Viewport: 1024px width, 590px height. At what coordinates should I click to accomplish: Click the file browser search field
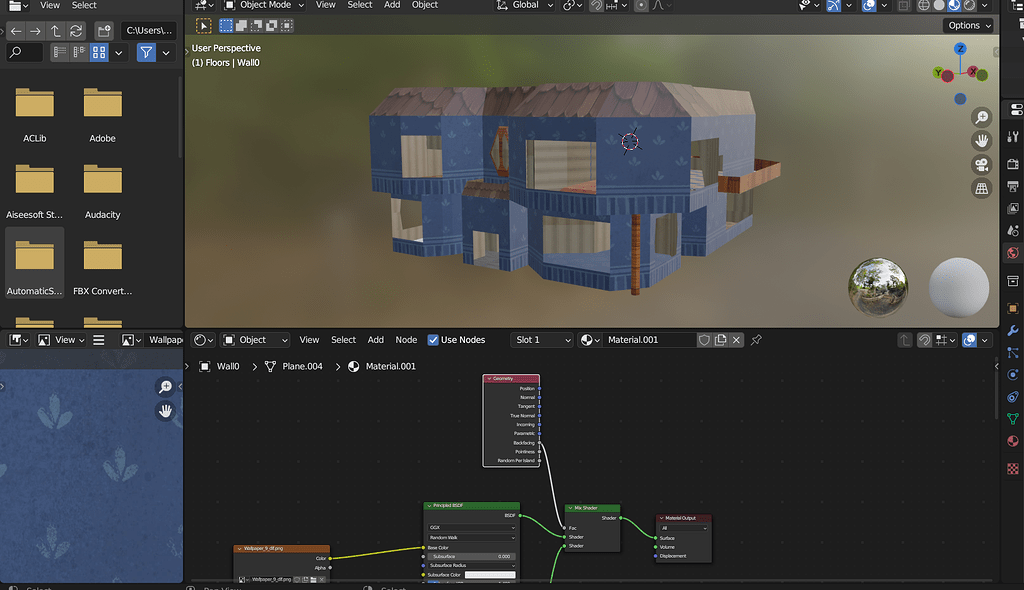pos(25,52)
